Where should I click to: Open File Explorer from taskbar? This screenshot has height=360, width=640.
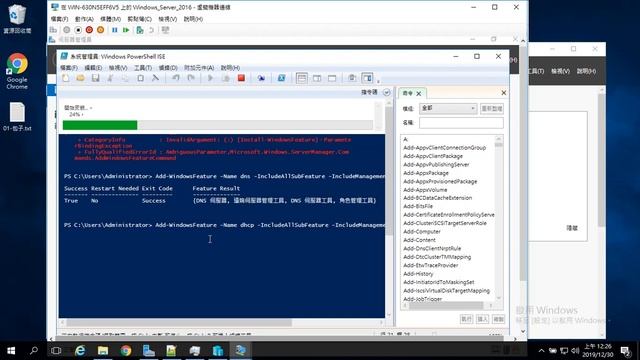click(103, 351)
